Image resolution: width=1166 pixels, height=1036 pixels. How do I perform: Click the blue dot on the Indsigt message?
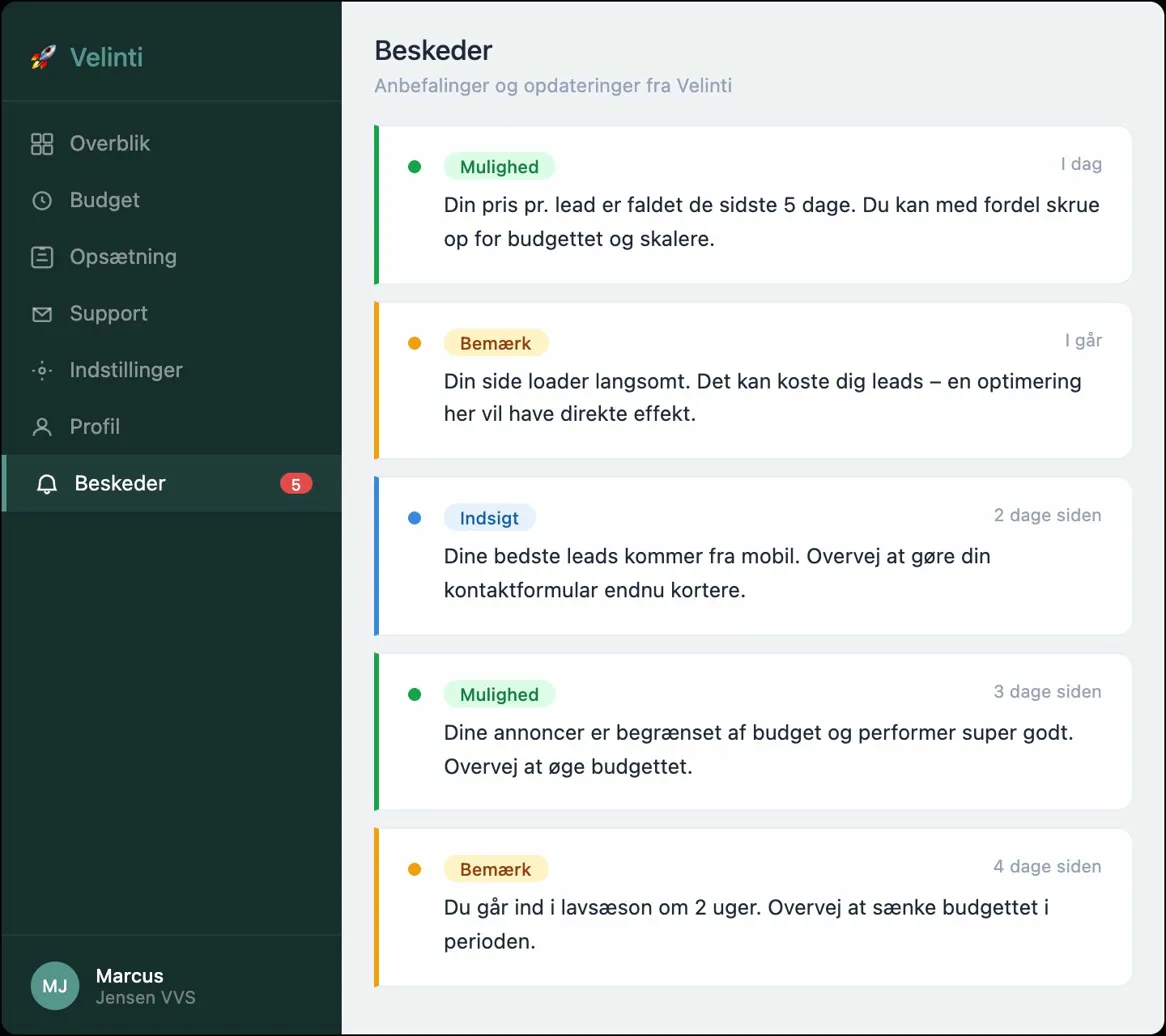coord(414,518)
